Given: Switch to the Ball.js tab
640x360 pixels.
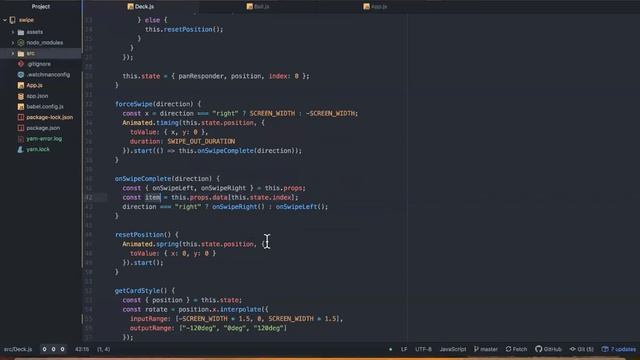Looking at the screenshot, I should (258, 7).
